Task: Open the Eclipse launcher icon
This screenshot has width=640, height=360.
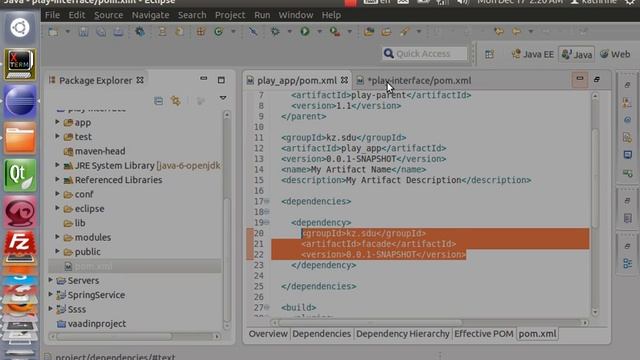Action: (x=20, y=101)
